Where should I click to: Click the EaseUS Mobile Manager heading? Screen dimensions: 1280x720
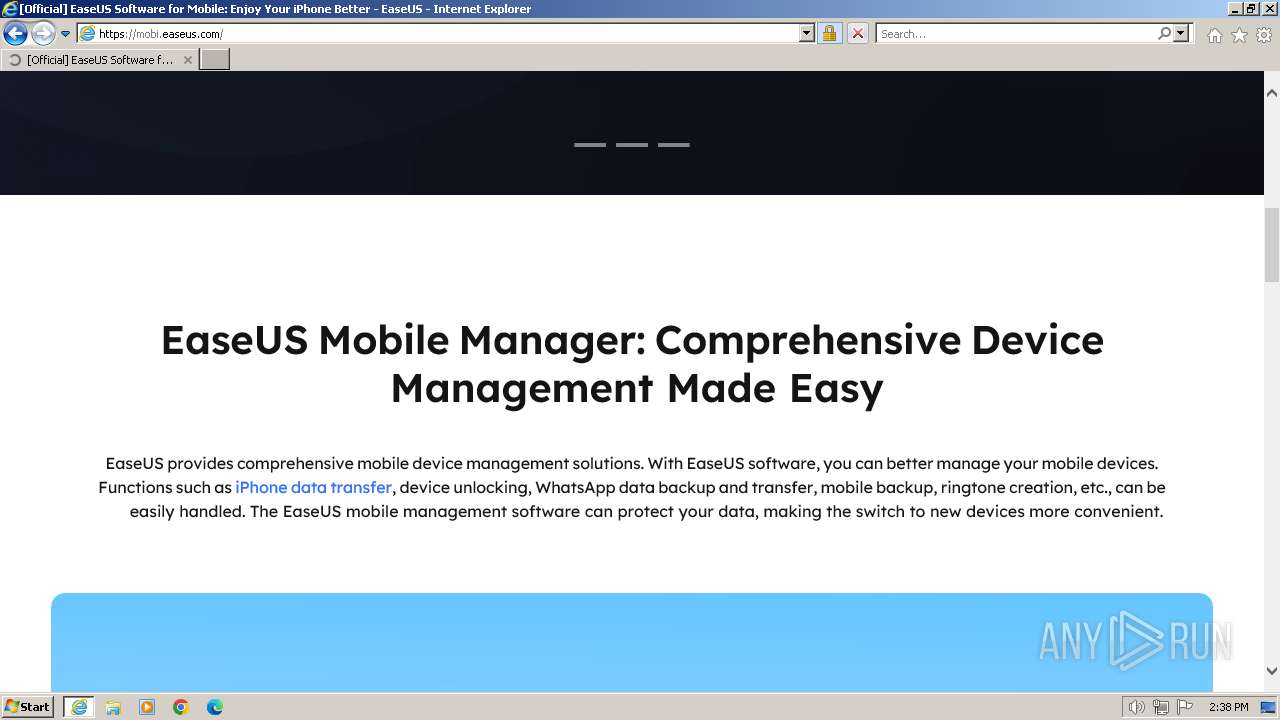tap(632, 363)
